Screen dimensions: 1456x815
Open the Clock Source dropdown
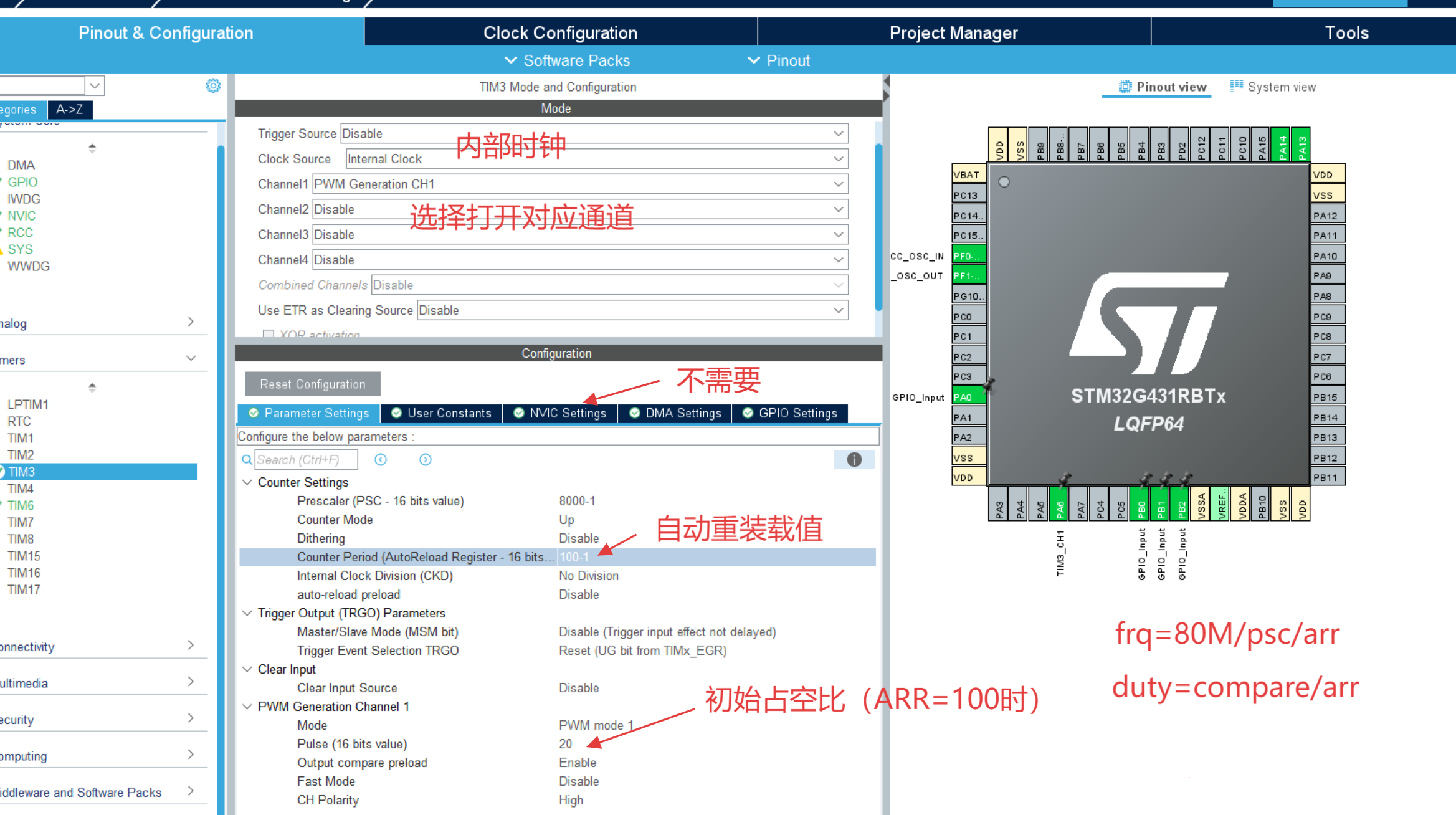[x=838, y=160]
